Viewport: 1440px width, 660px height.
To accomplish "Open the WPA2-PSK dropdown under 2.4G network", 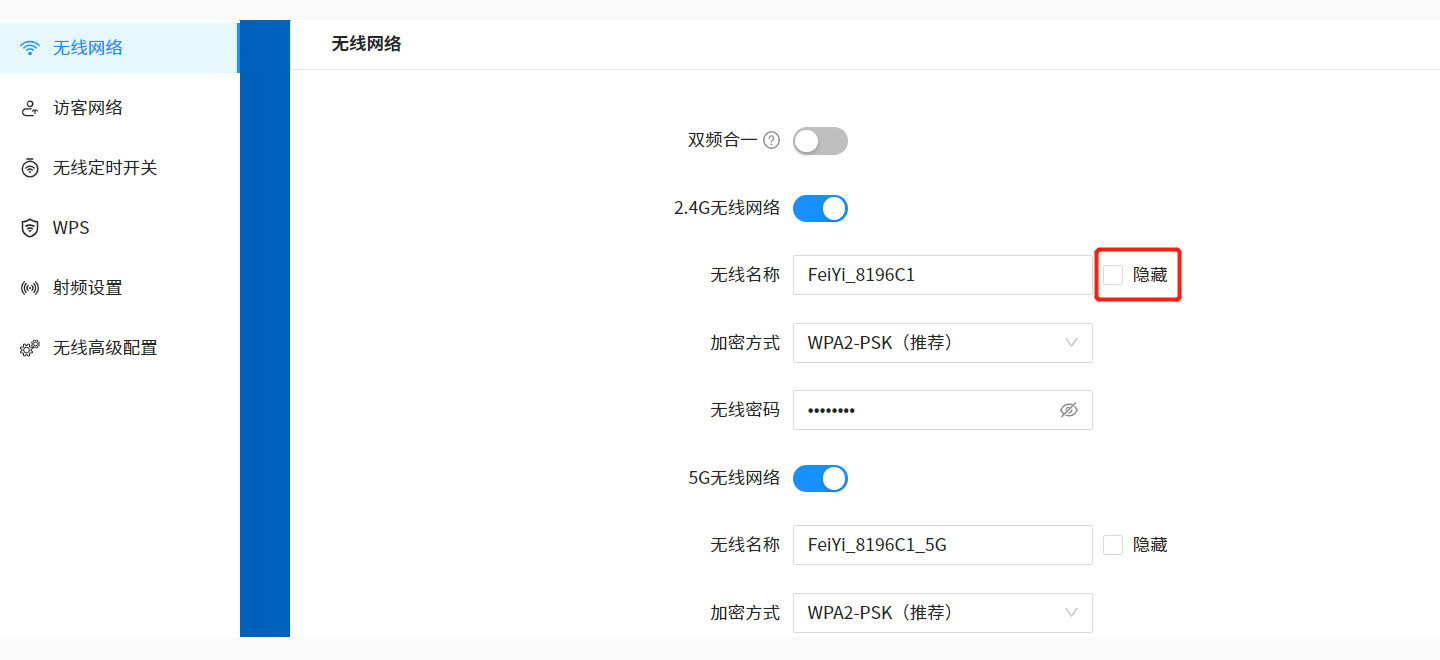I will click(942, 343).
